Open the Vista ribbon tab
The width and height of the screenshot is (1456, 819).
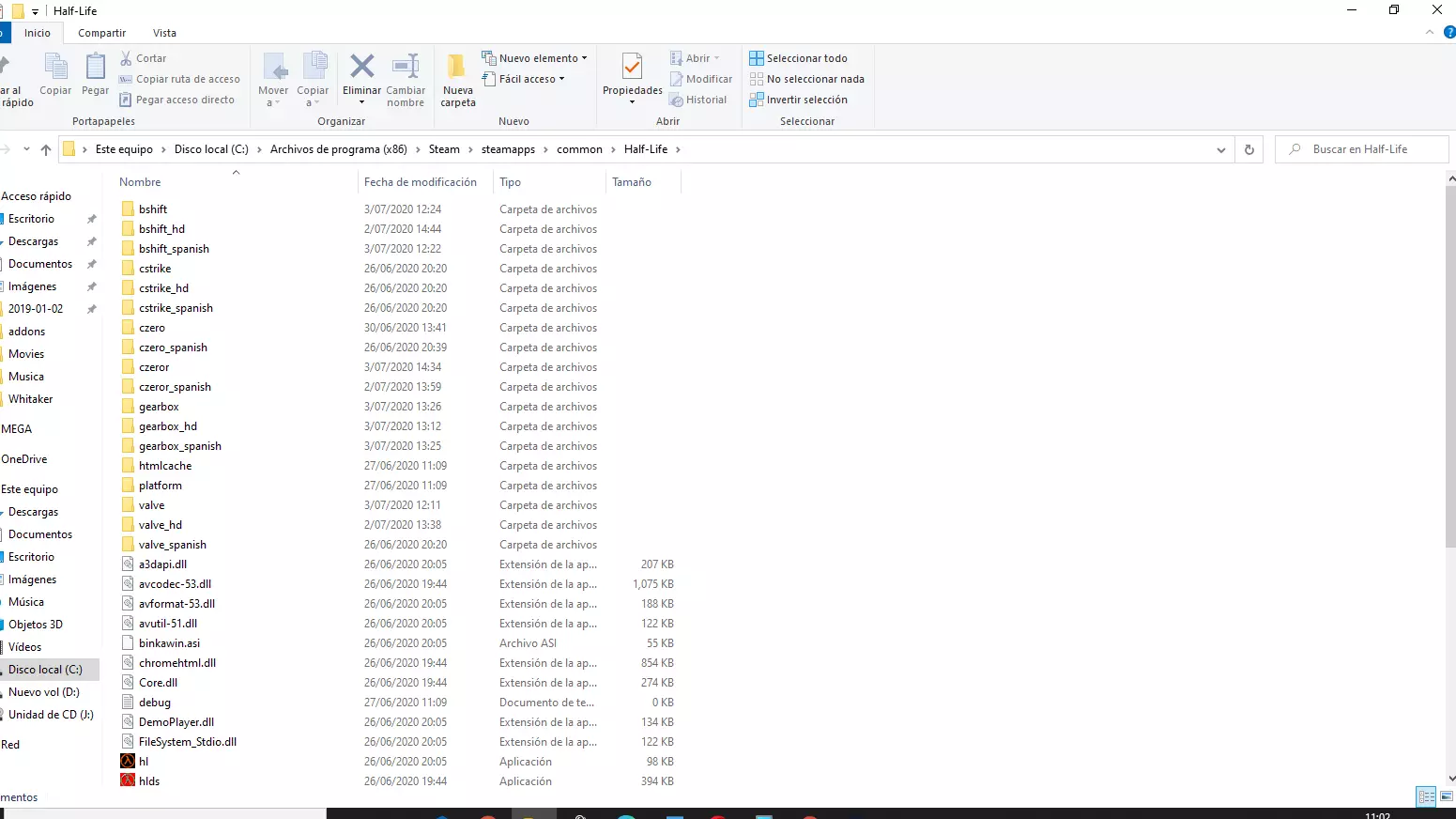pyautogui.click(x=164, y=33)
